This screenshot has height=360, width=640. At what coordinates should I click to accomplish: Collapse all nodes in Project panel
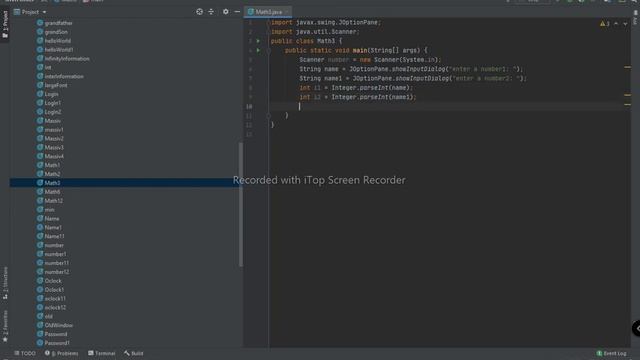(211, 12)
